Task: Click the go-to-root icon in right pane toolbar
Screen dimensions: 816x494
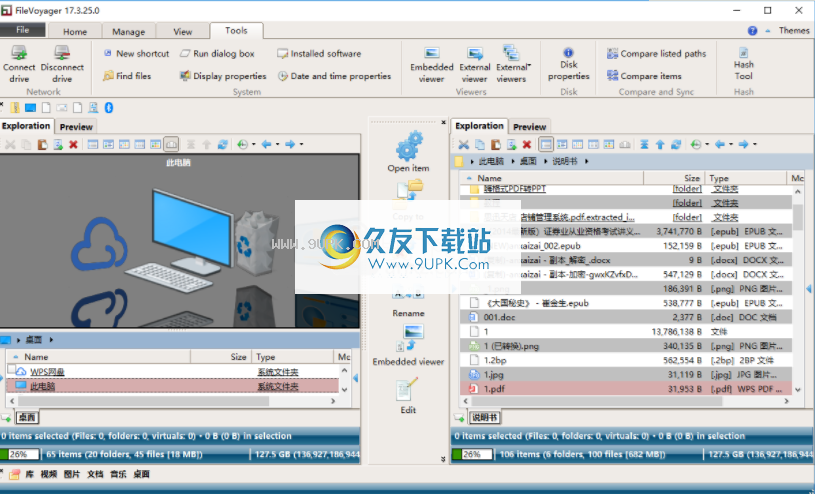Action: click(644, 145)
